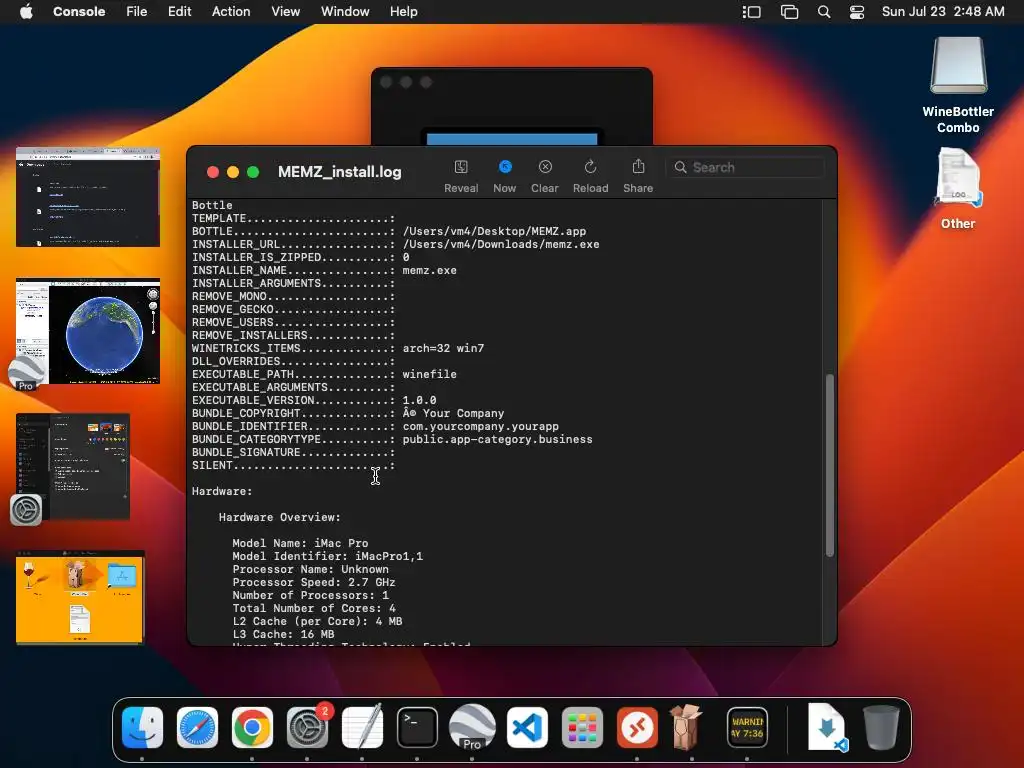Screen dimensions: 1024x768
Task: Open Google Earth Pro from the Dock
Action: point(472,727)
